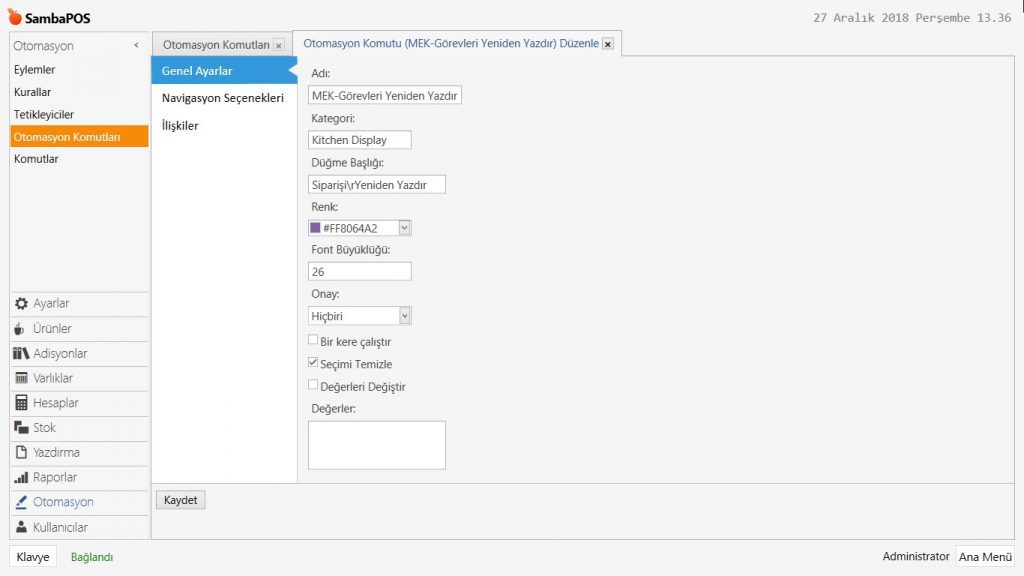Tick the Değerleri Değiştir checkbox
This screenshot has width=1024, height=576.
tap(313, 386)
